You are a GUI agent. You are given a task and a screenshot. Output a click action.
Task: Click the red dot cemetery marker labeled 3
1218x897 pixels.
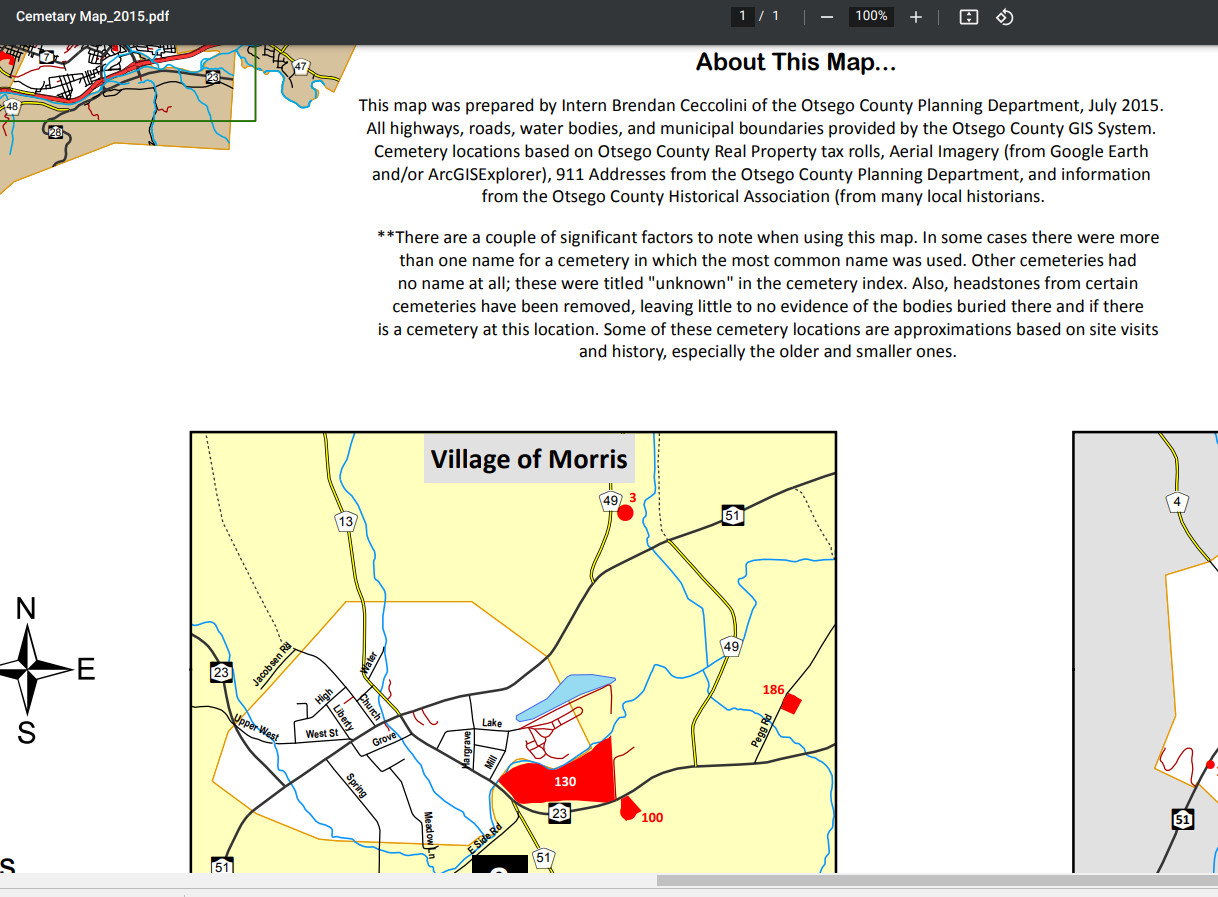pyautogui.click(x=625, y=513)
